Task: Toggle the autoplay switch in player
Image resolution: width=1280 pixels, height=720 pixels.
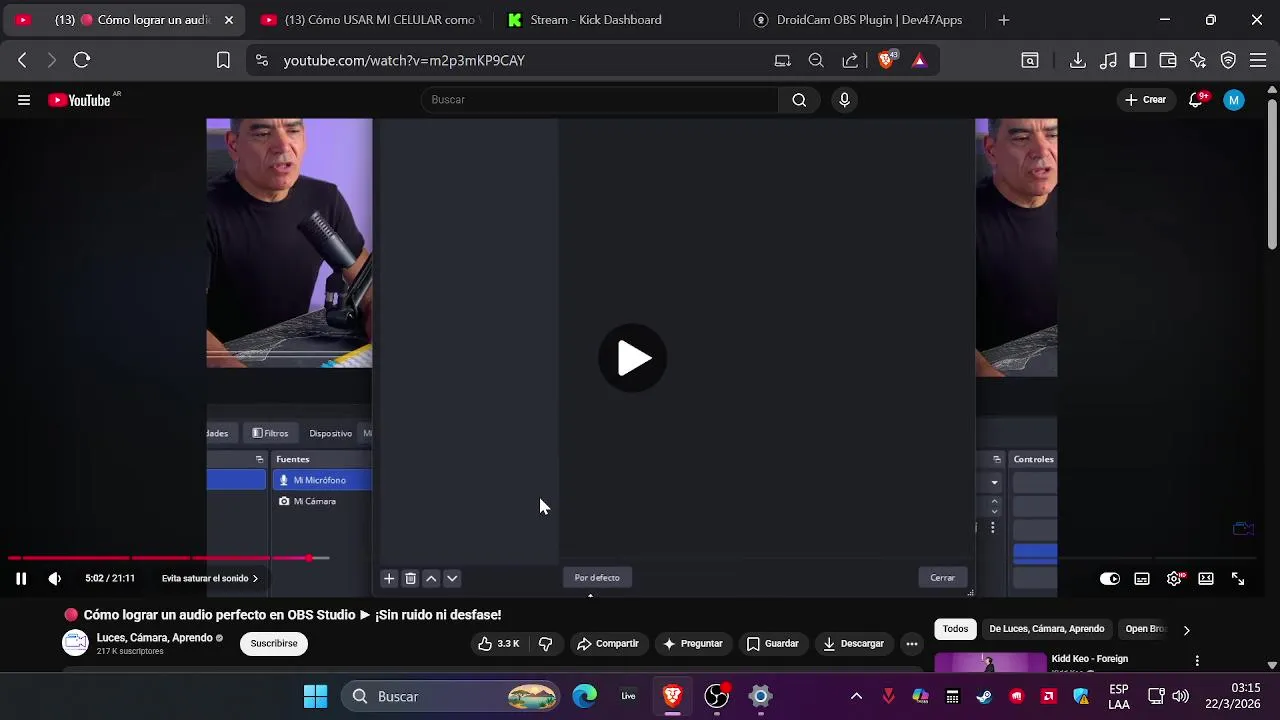Action: click(1110, 578)
